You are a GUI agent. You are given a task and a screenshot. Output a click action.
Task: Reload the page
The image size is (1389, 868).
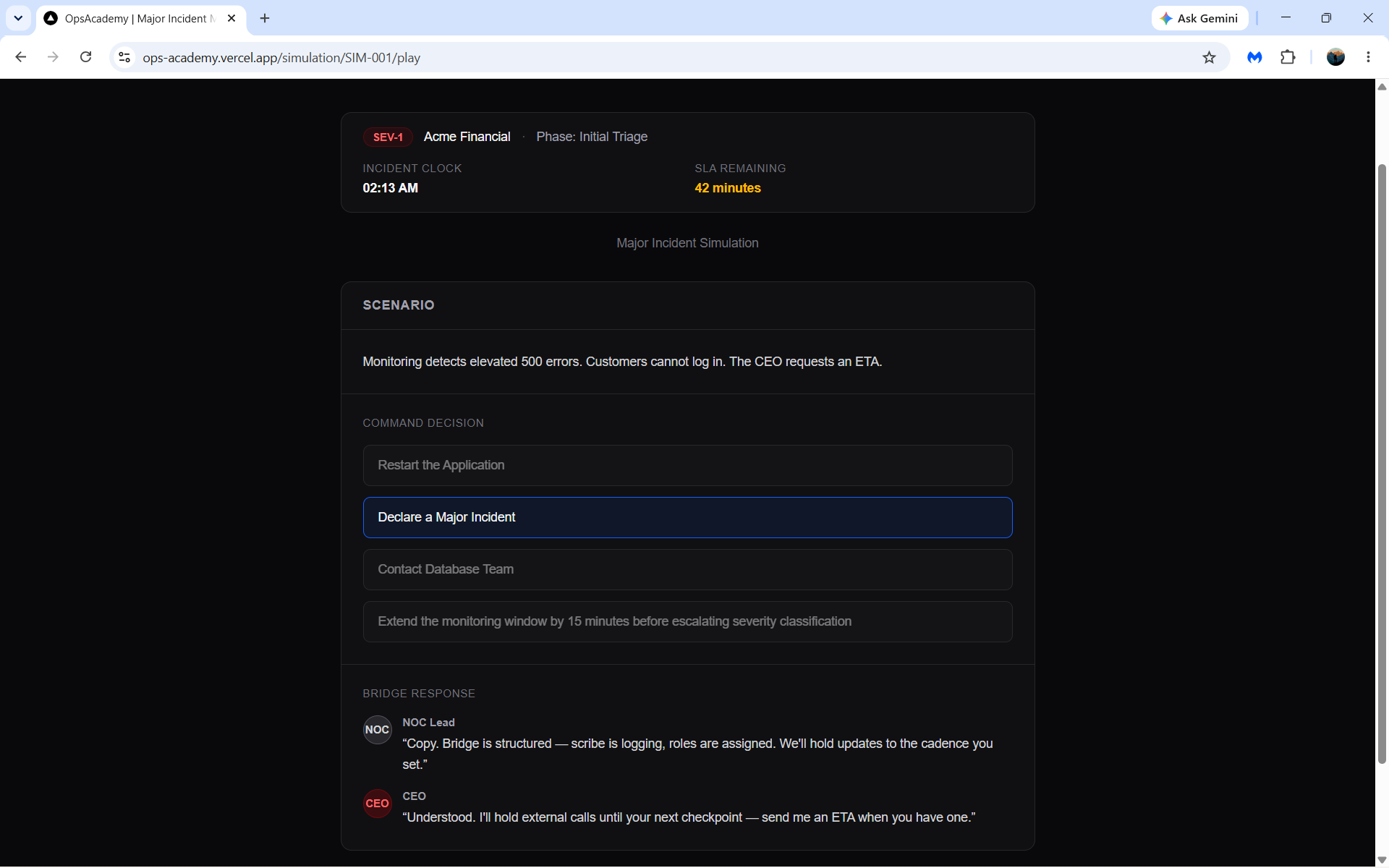pyautogui.click(x=85, y=57)
